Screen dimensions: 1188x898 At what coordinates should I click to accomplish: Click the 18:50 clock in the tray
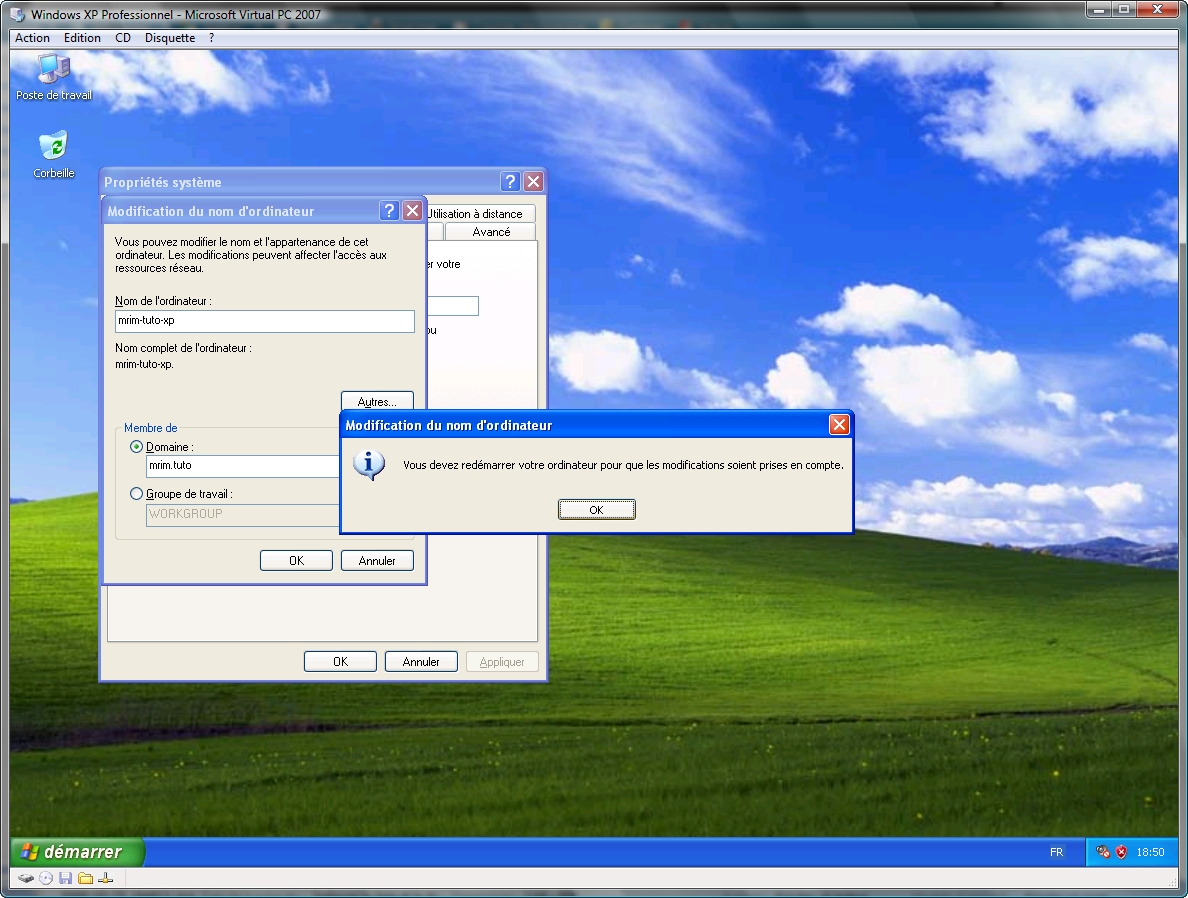click(1150, 852)
